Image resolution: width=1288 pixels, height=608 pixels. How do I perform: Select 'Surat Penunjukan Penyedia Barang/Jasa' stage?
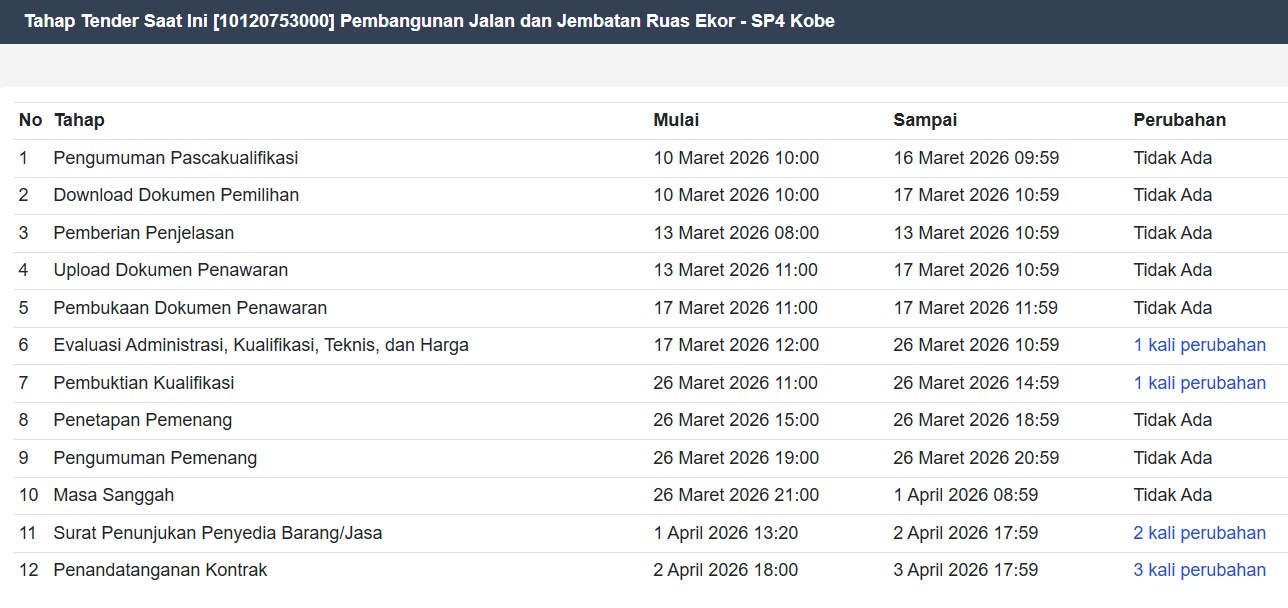[218, 533]
